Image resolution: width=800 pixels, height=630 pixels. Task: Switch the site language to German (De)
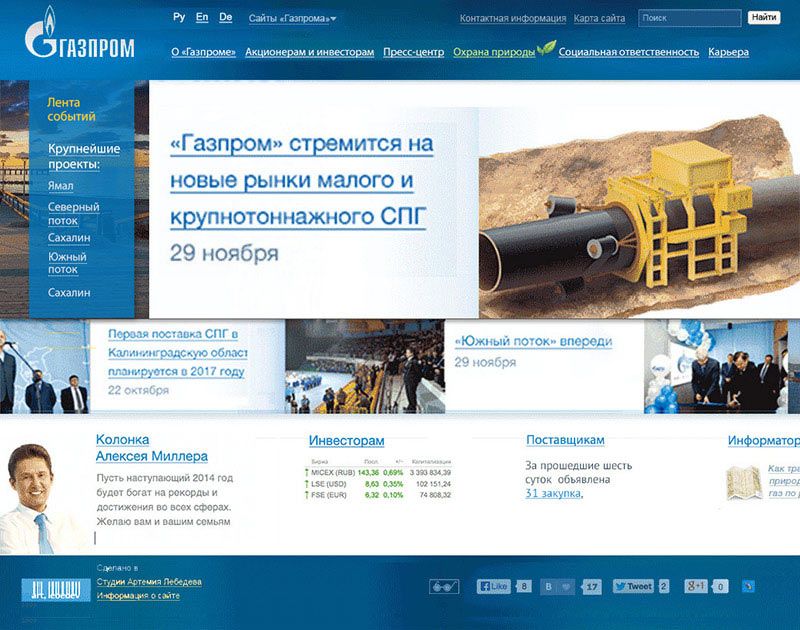[226, 18]
